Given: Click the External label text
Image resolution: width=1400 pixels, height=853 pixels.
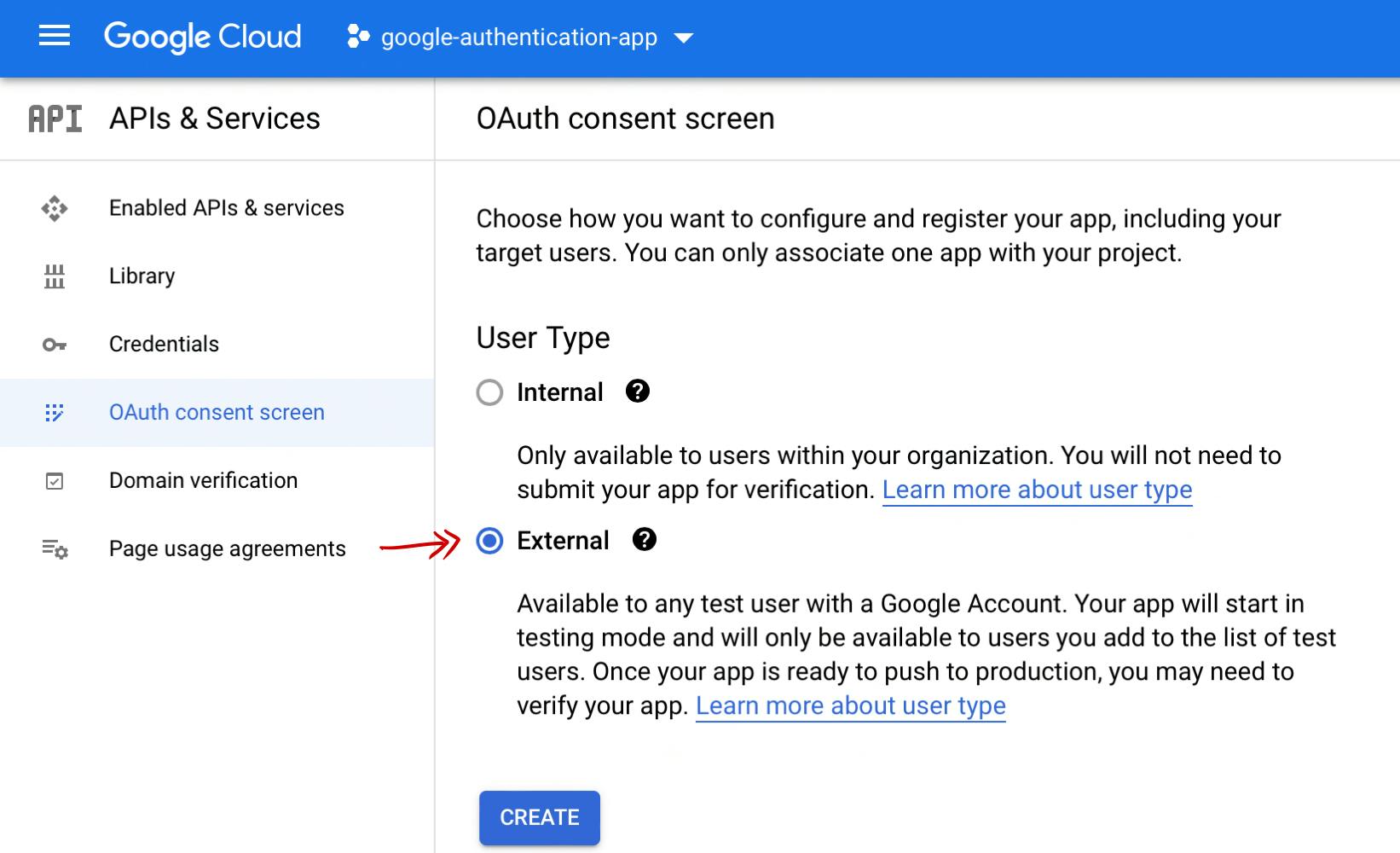Looking at the screenshot, I should (563, 541).
